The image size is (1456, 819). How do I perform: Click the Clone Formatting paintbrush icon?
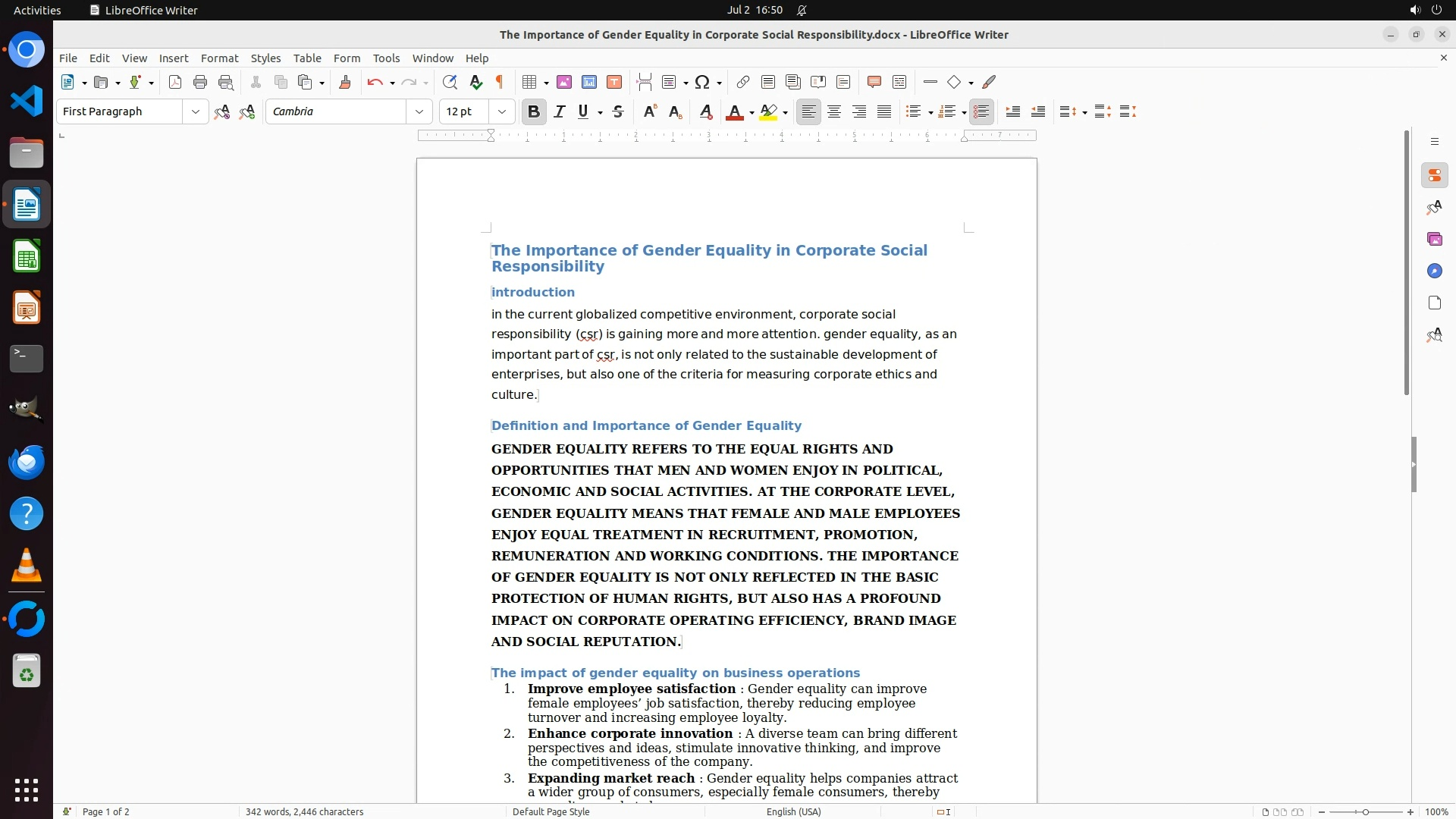click(345, 82)
